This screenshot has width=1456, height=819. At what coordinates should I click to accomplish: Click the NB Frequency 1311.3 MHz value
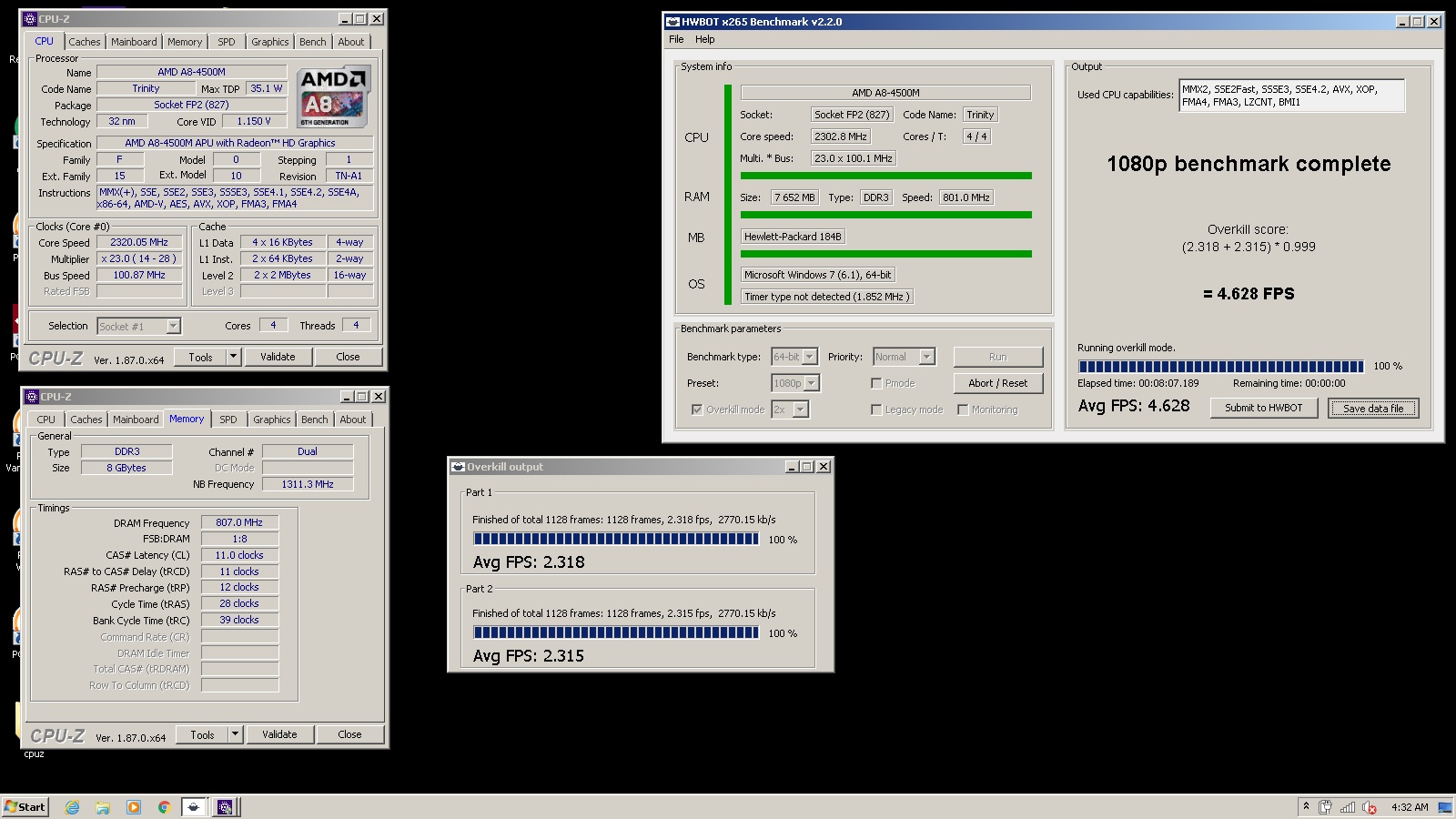[308, 484]
